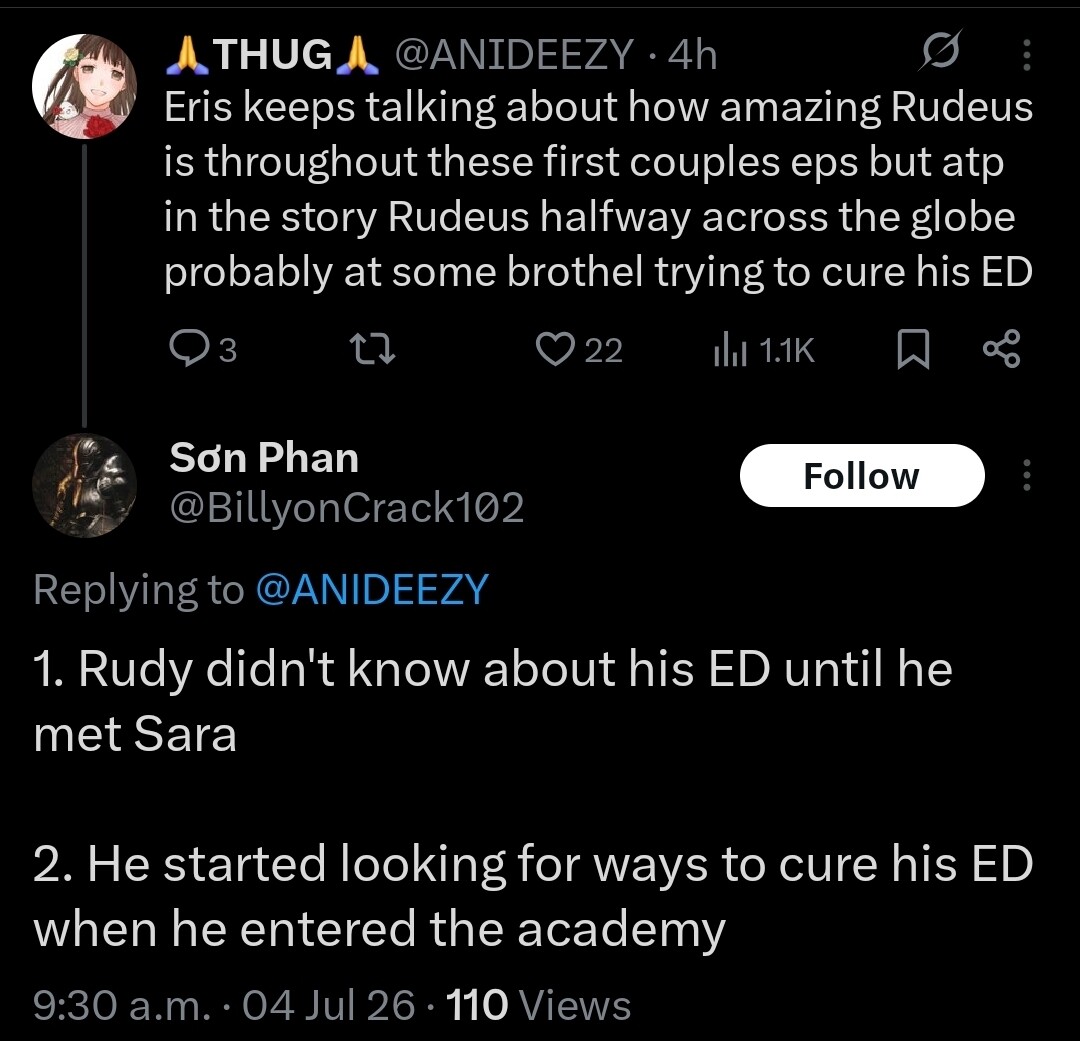Screen dimensions: 1080x1041
Task: Open the @BillyonCrack102 handle
Action: pyautogui.click(x=347, y=508)
